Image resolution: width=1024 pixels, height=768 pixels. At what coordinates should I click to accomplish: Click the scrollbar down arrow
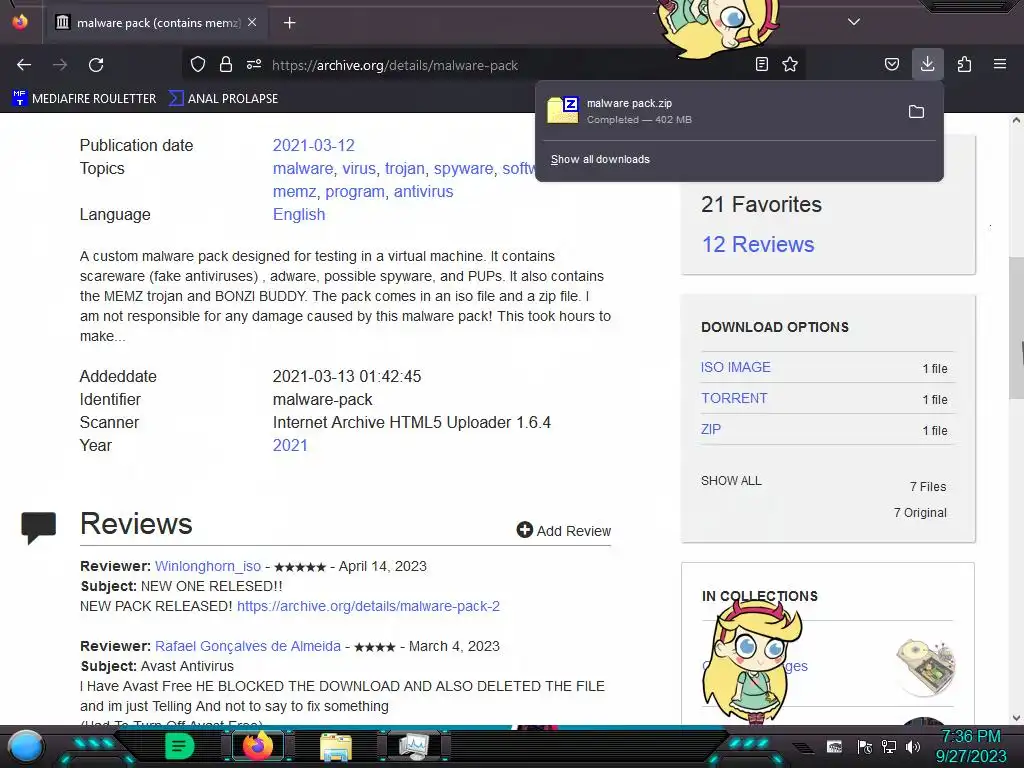[1016, 718]
